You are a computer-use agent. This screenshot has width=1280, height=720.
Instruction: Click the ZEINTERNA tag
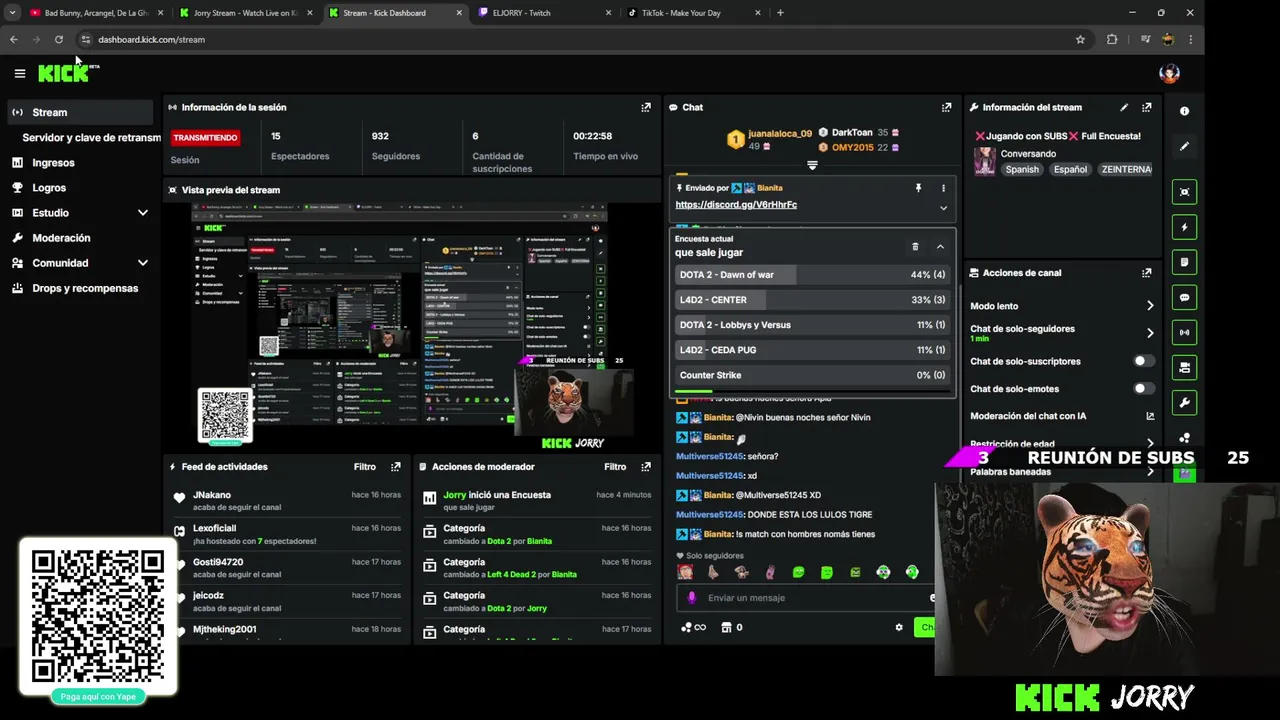point(1125,169)
